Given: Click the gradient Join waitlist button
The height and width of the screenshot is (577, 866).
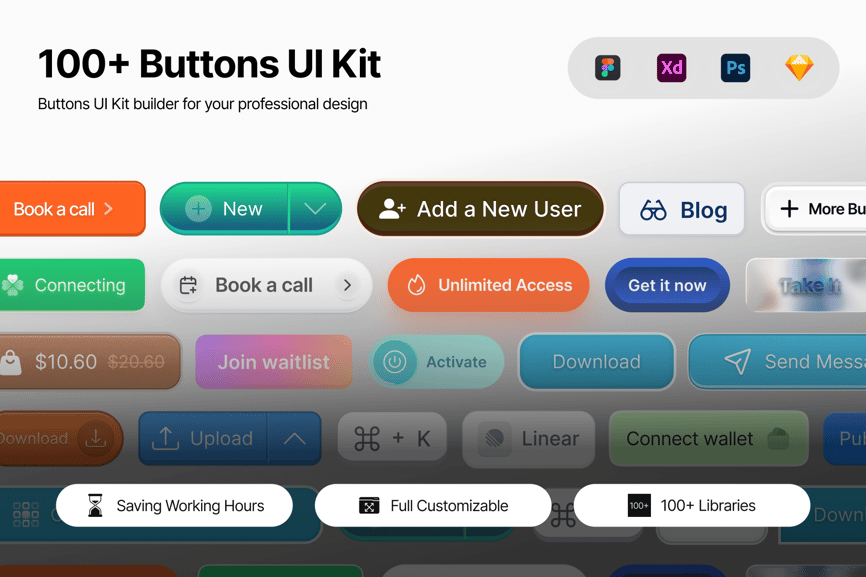Looking at the screenshot, I should (x=274, y=362).
